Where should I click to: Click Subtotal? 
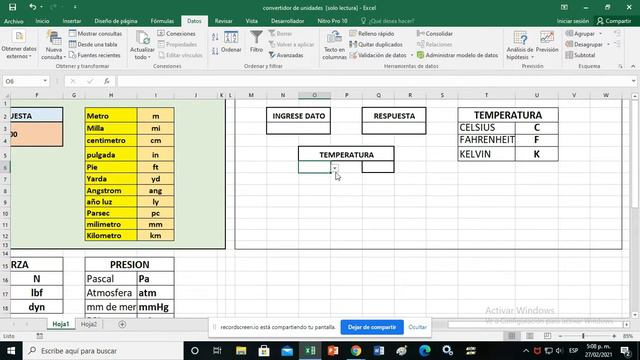pyautogui.click(x=580, y=55)
